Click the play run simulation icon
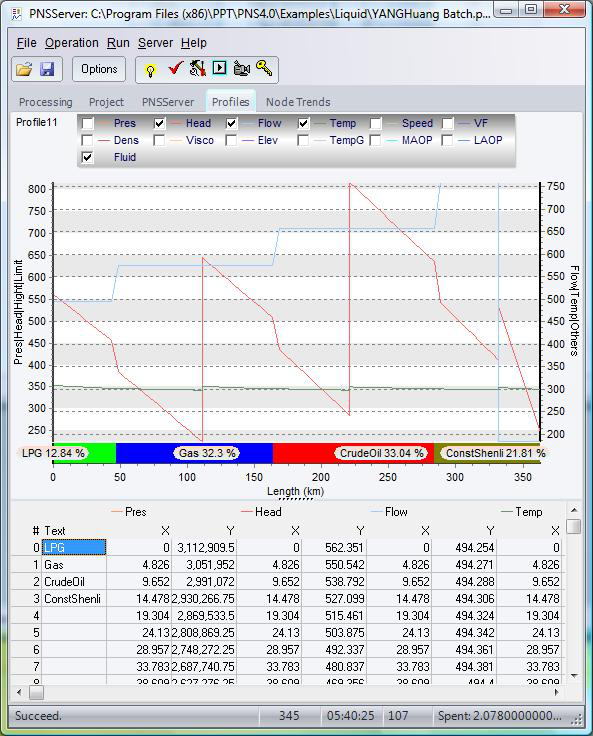593x736 pixels. [x=219, y=68]
